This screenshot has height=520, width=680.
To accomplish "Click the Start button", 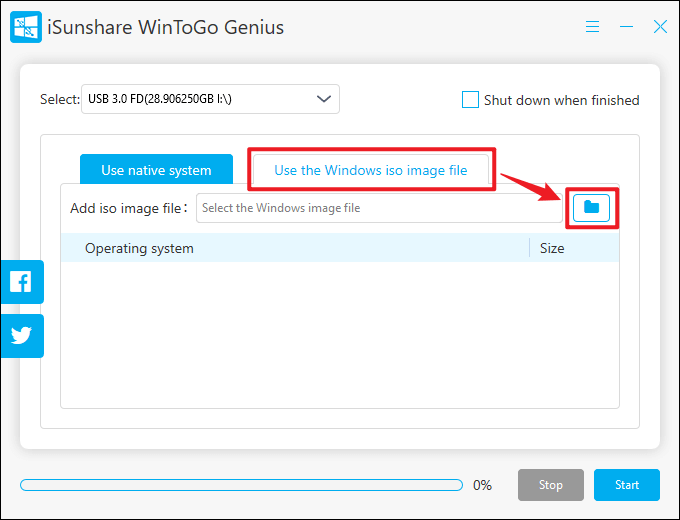I will (627, 484).
